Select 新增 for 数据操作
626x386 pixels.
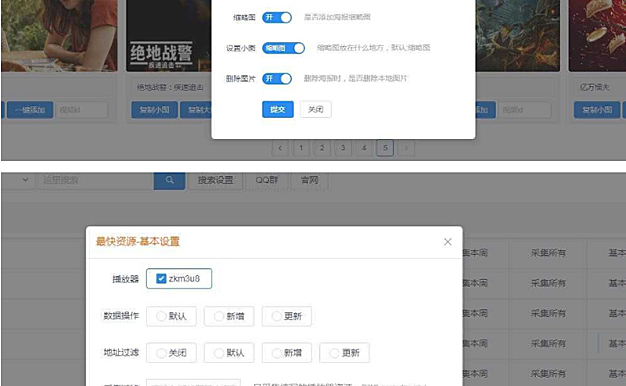tap(229, 316)
